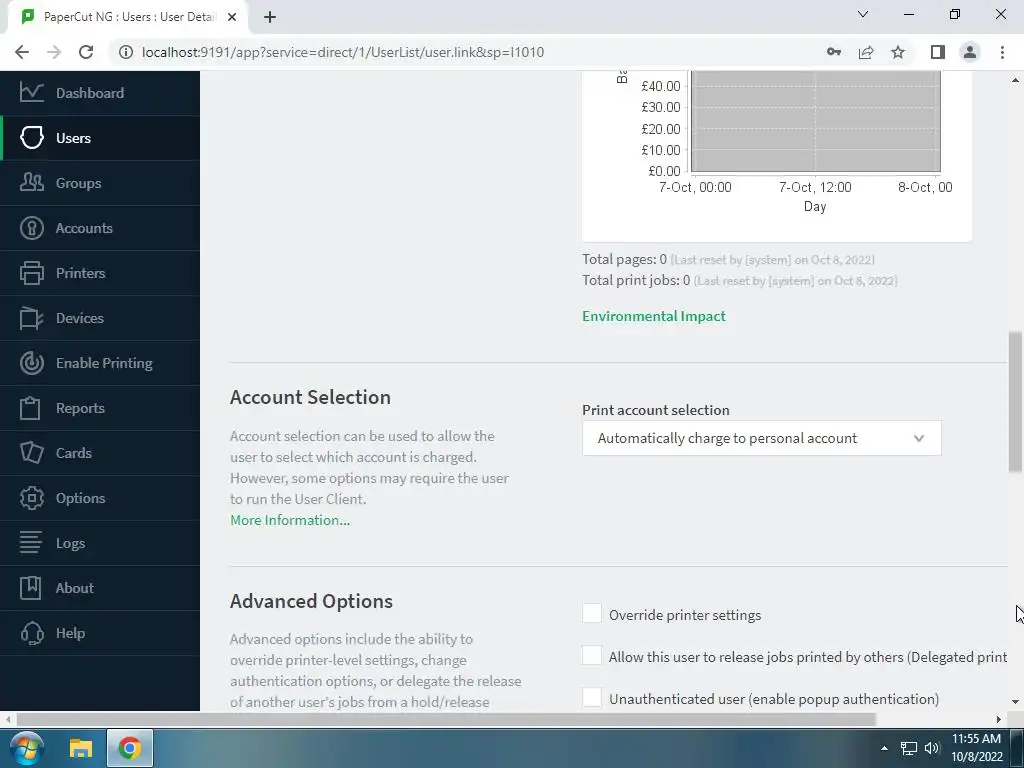Click the Help menu label
The image size is (1024, 768).
pos(71,633)
